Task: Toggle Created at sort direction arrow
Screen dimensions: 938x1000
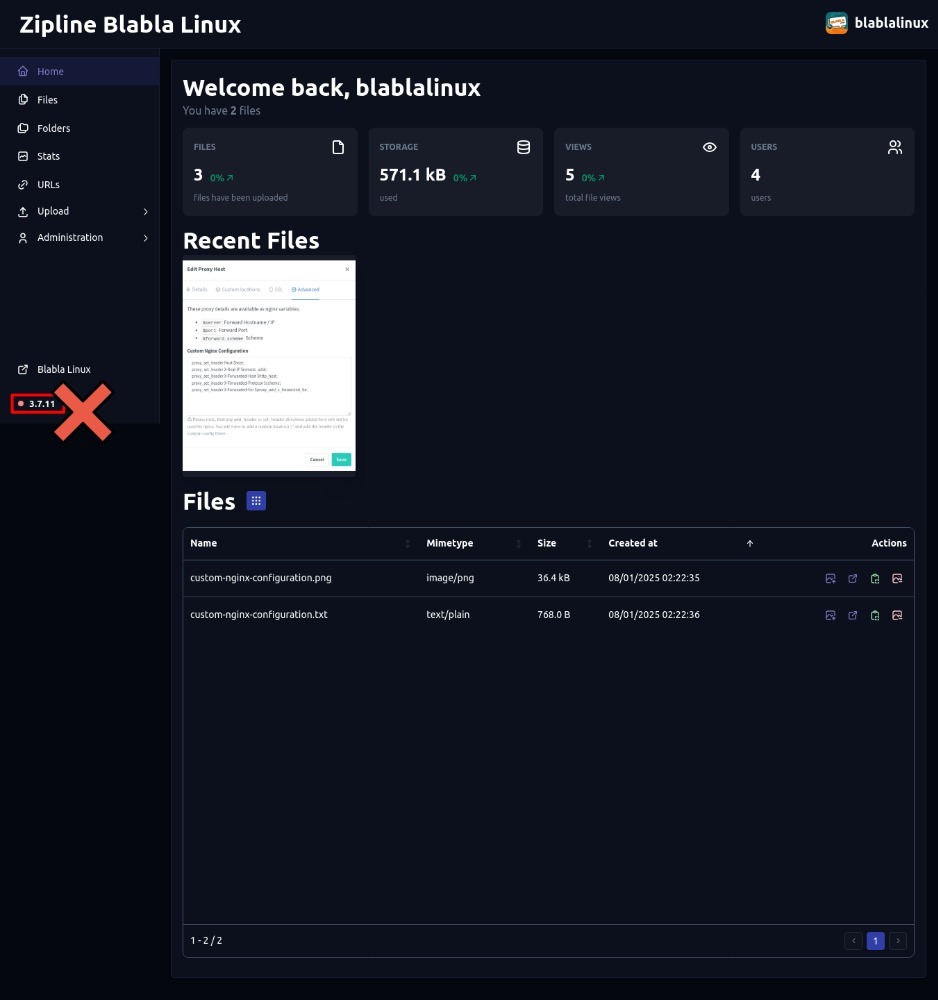Action: pos(750,543)
